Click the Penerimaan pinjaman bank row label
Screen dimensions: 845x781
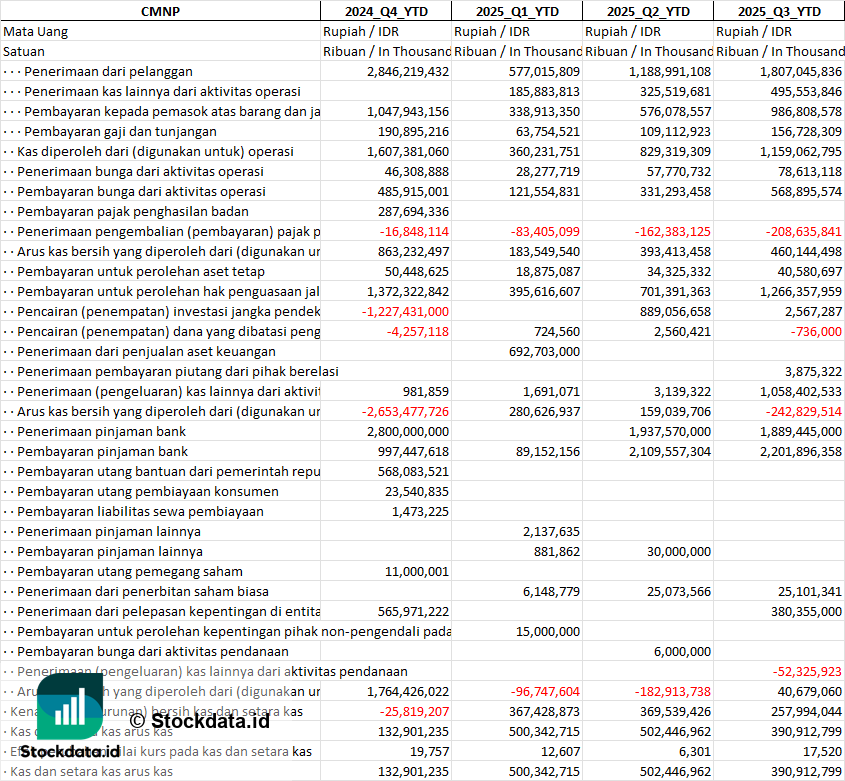(x=101, y=431)
